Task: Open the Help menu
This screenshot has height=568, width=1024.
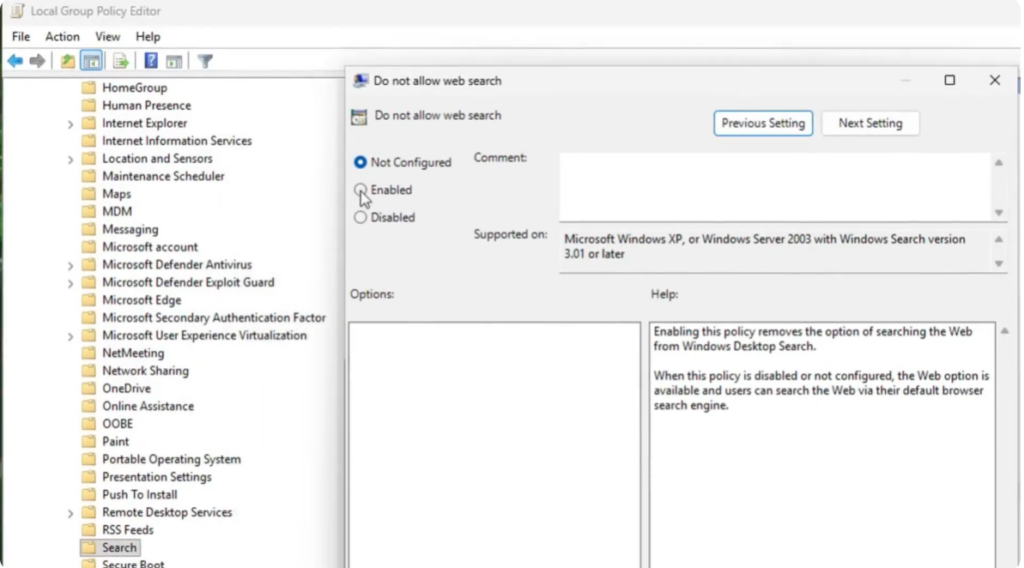Action: tap(148, 37)
